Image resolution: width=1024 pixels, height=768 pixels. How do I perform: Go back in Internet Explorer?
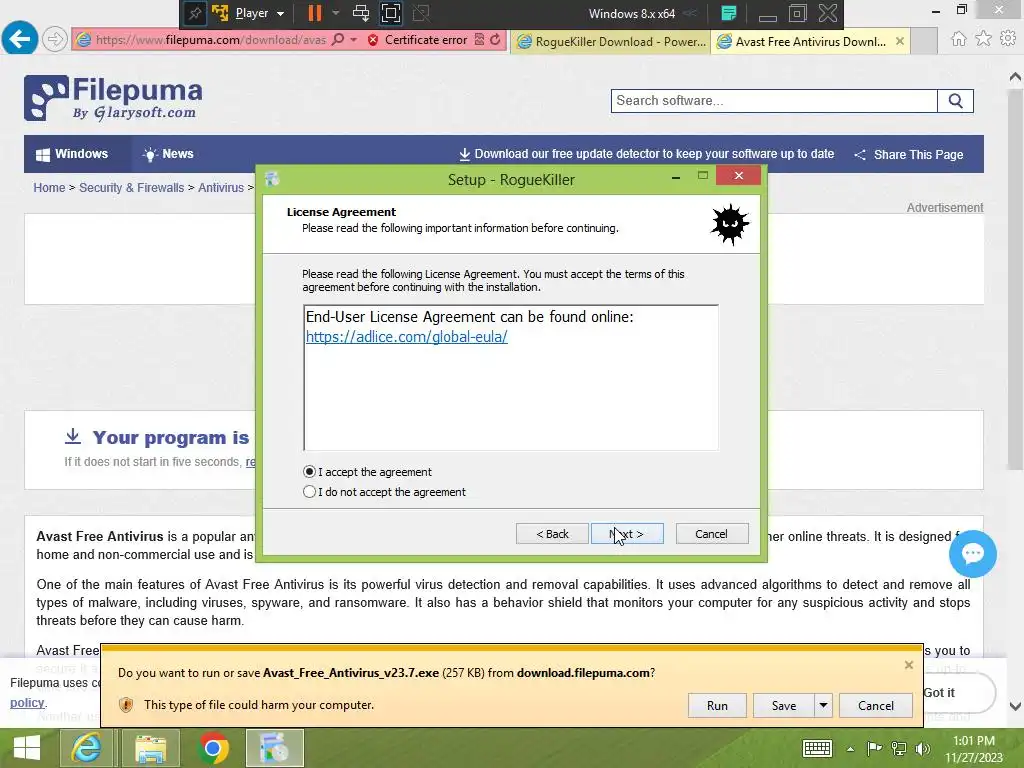(x=19, y=39)
